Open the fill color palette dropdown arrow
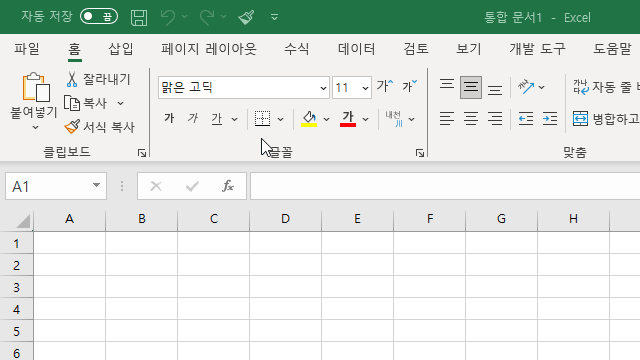The height and width of the screenshot is (360, 640). [x=326, y=119]
